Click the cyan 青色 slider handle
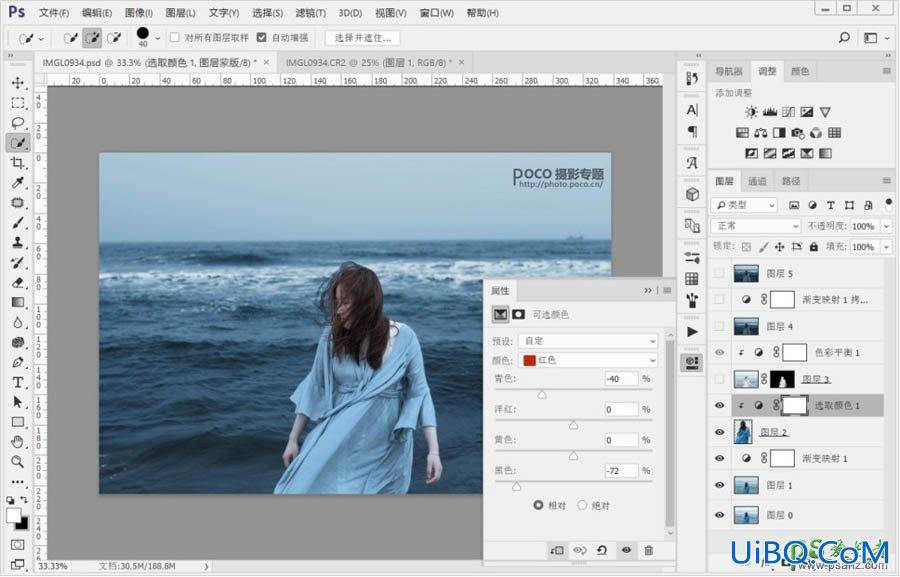Viewport: 900px width, 577px height. [542, 395]
